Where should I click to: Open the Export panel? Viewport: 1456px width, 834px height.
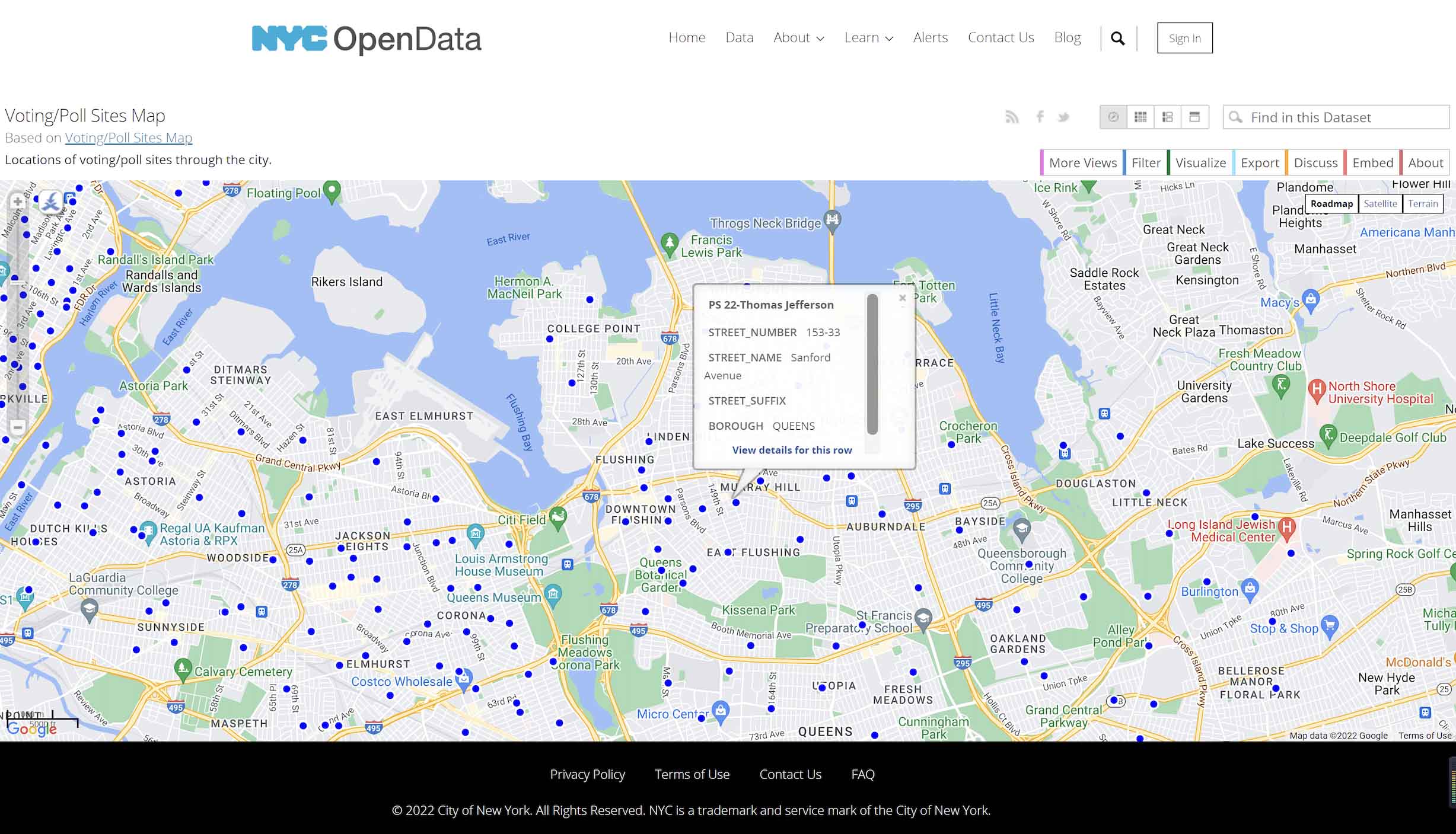tap(1259, 162)
